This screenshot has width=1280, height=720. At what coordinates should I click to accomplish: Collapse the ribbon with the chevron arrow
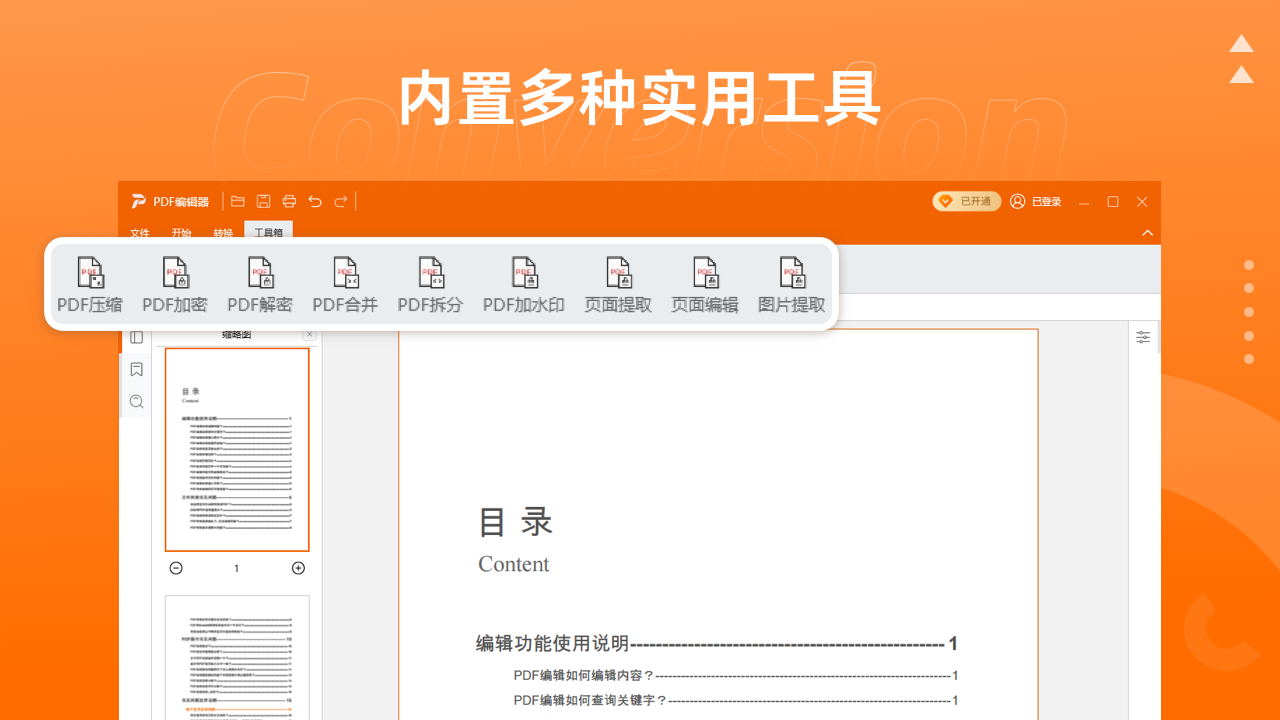pos(1147,232)
